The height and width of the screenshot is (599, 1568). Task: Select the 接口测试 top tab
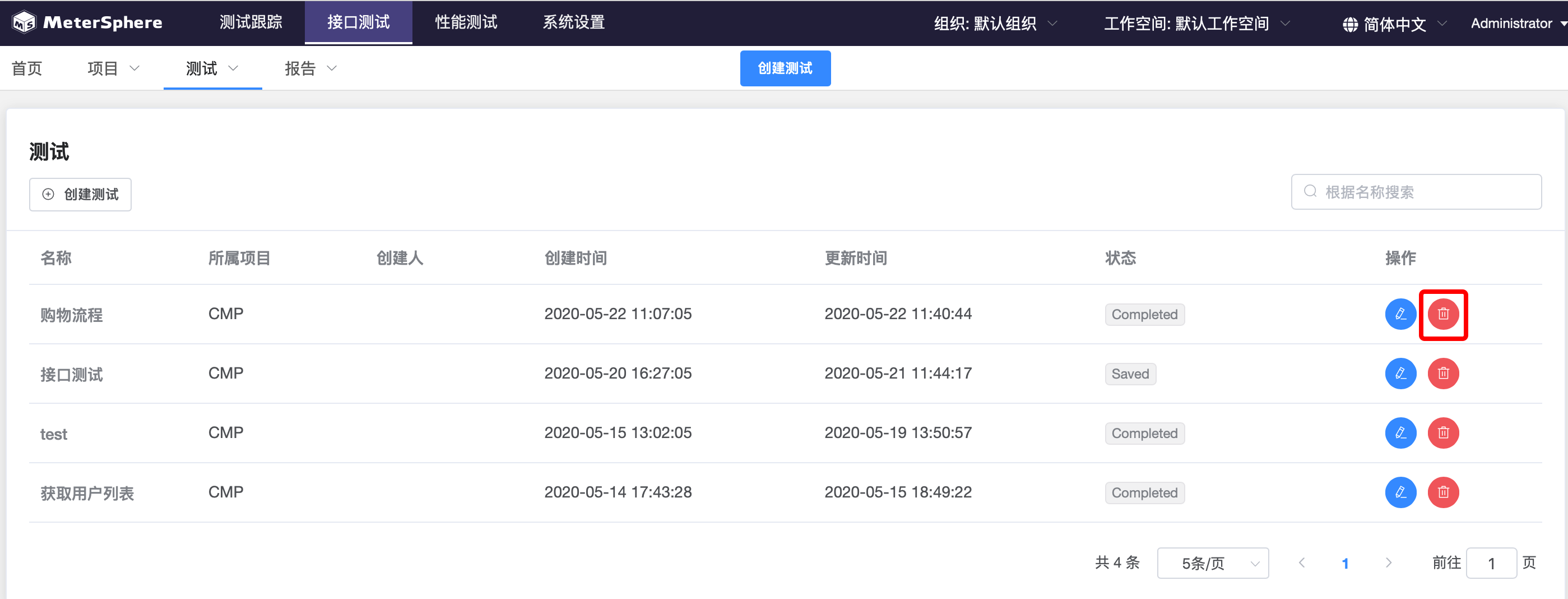click(359, 22)
